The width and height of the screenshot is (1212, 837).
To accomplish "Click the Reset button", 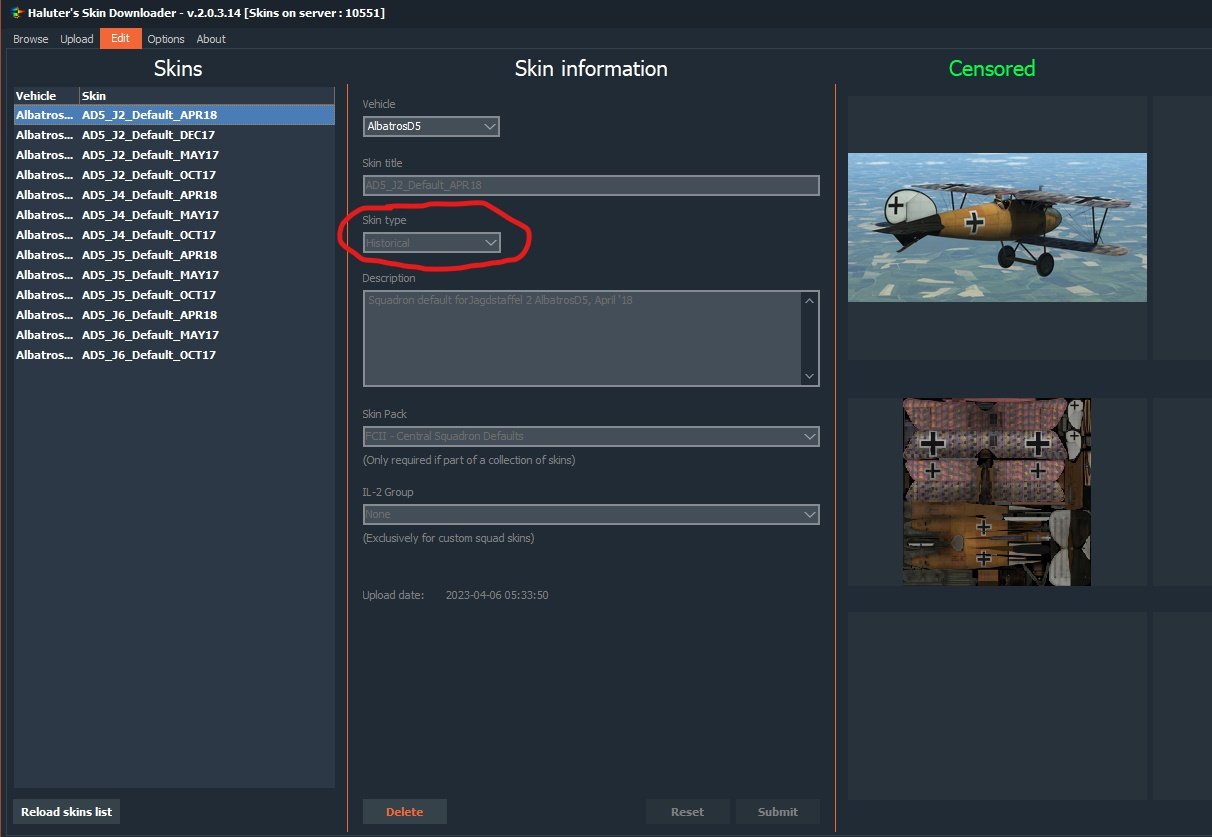I will (687, 812).
